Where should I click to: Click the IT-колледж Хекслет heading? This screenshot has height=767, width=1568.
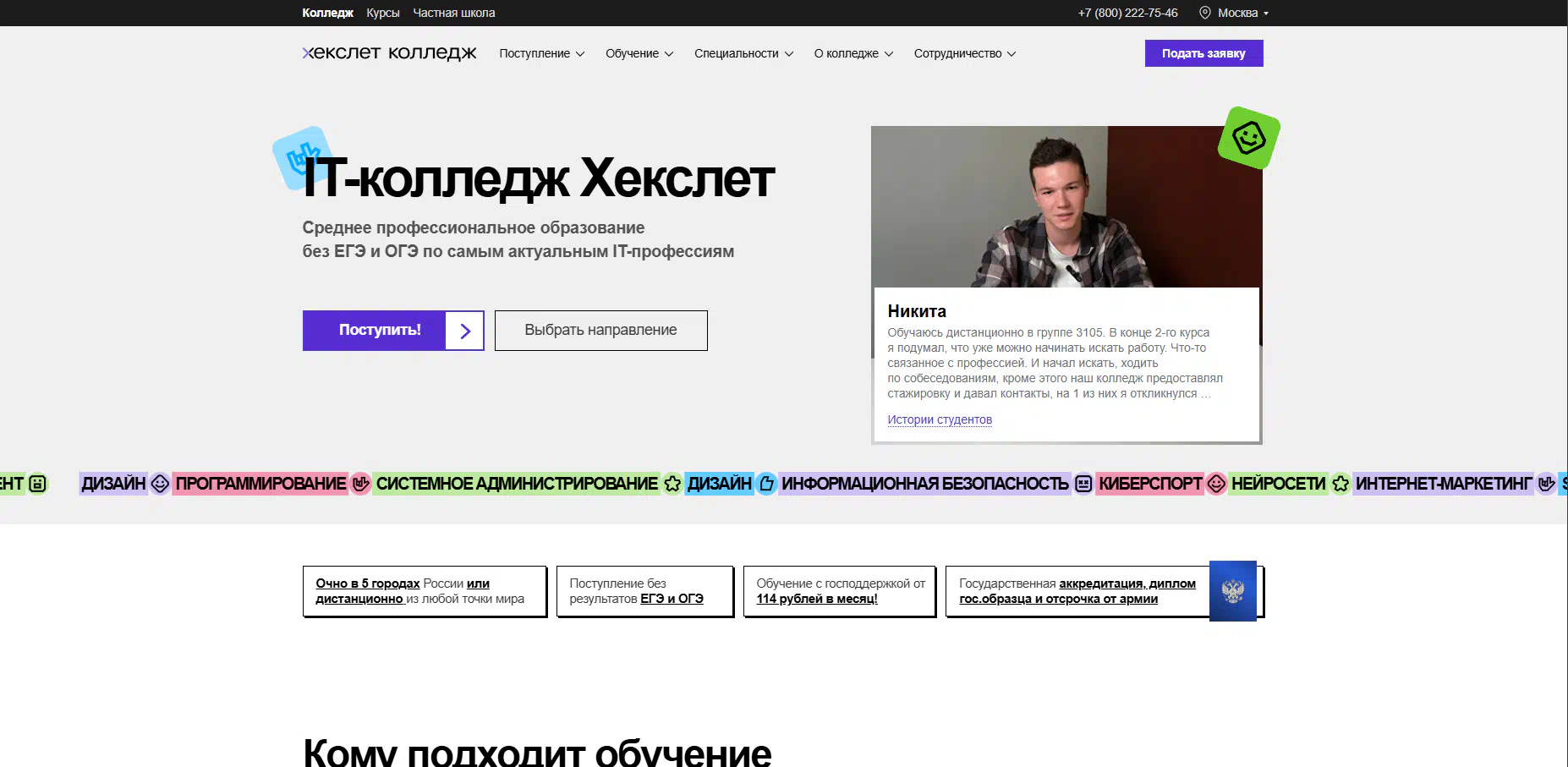(x=539, y=178)
